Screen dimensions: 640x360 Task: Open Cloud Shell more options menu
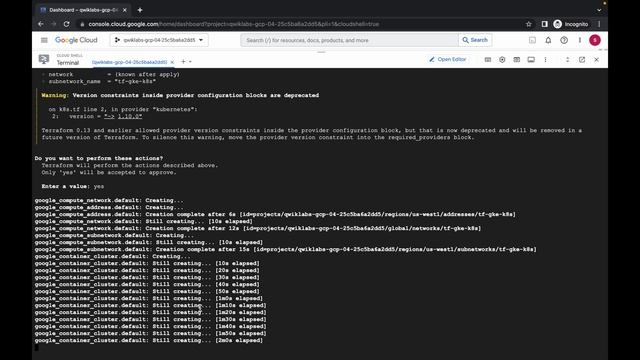point(545,60)
